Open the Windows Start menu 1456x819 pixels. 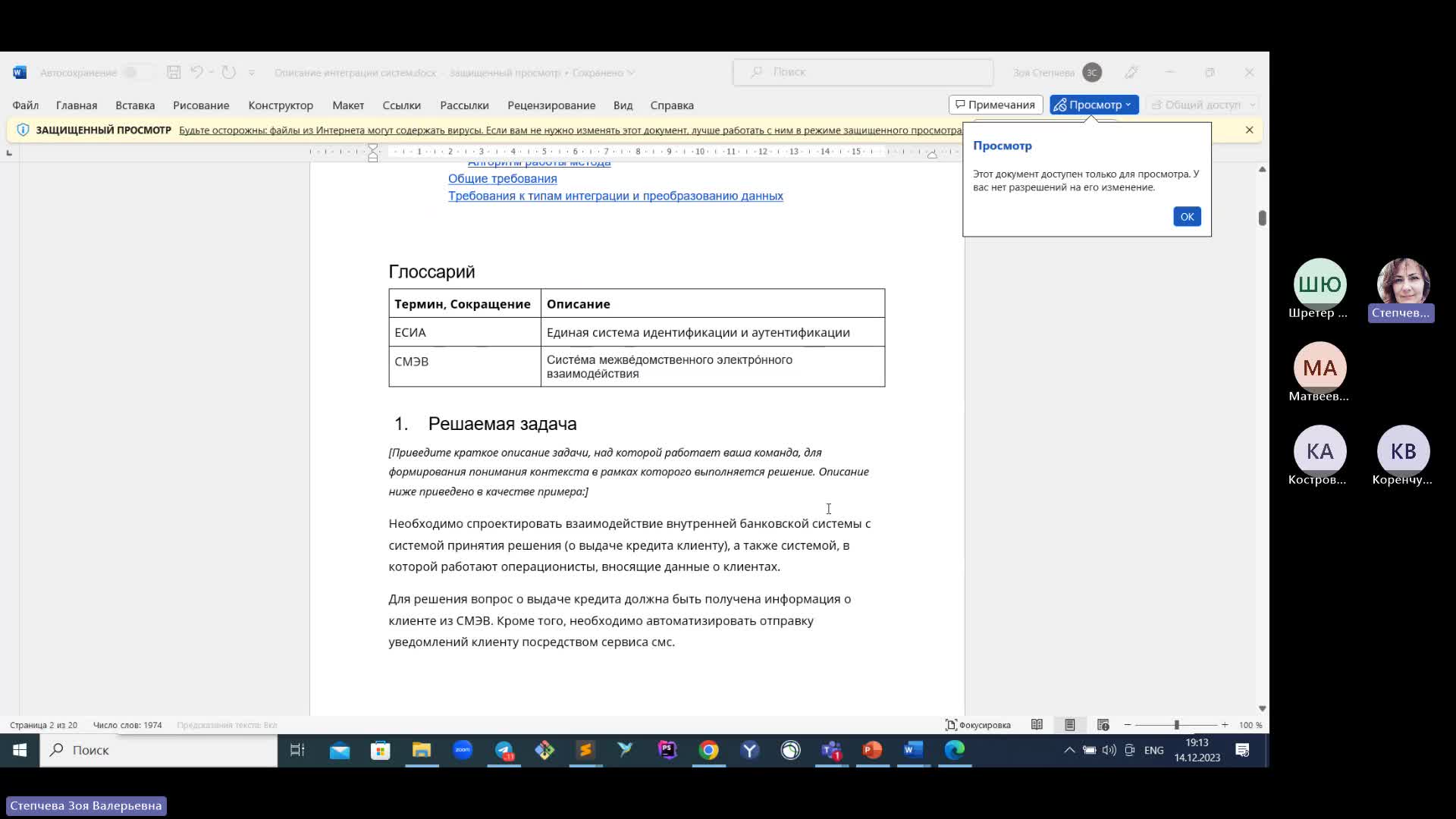tap(20, 750)
